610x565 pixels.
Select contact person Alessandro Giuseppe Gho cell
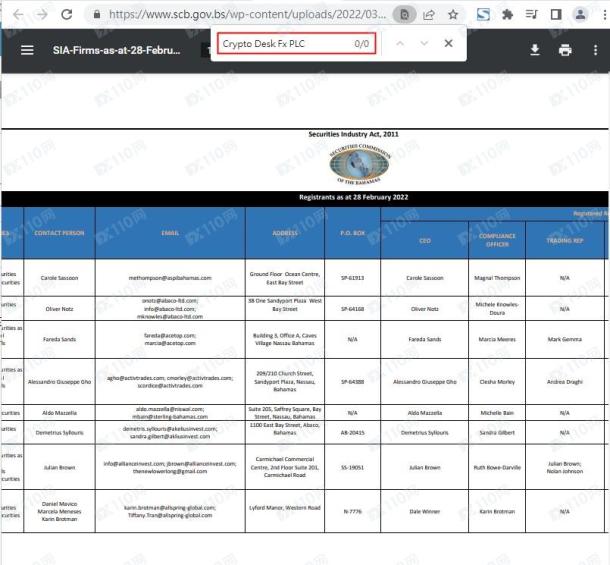(x=59, y=382)
